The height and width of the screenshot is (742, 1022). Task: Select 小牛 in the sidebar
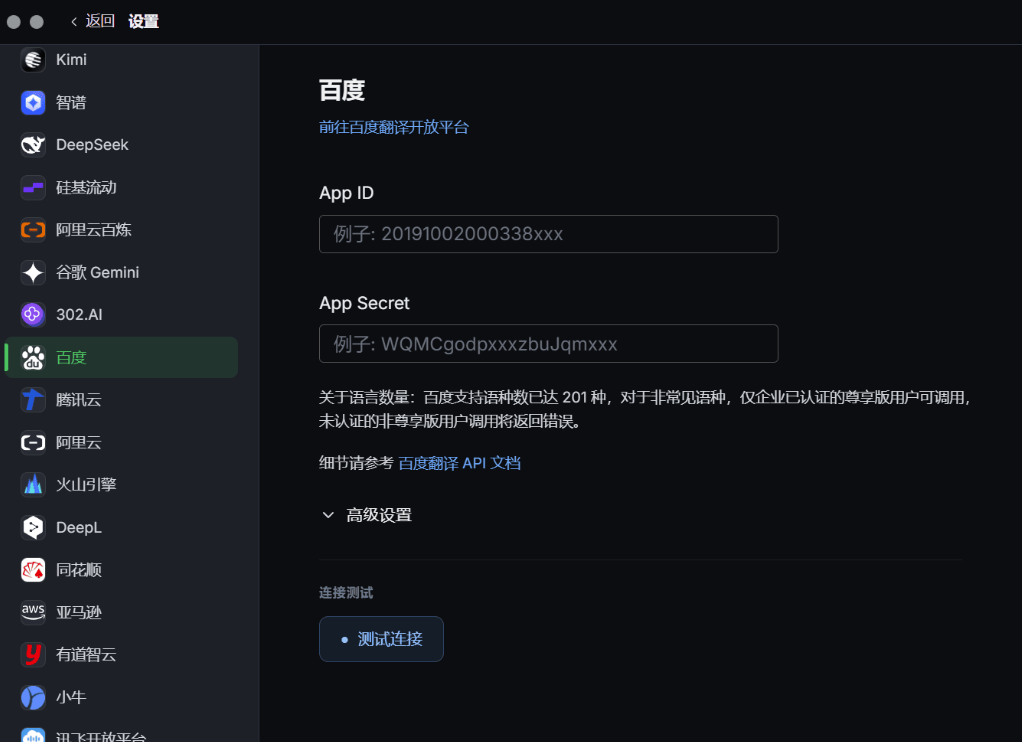pos(122,698)
